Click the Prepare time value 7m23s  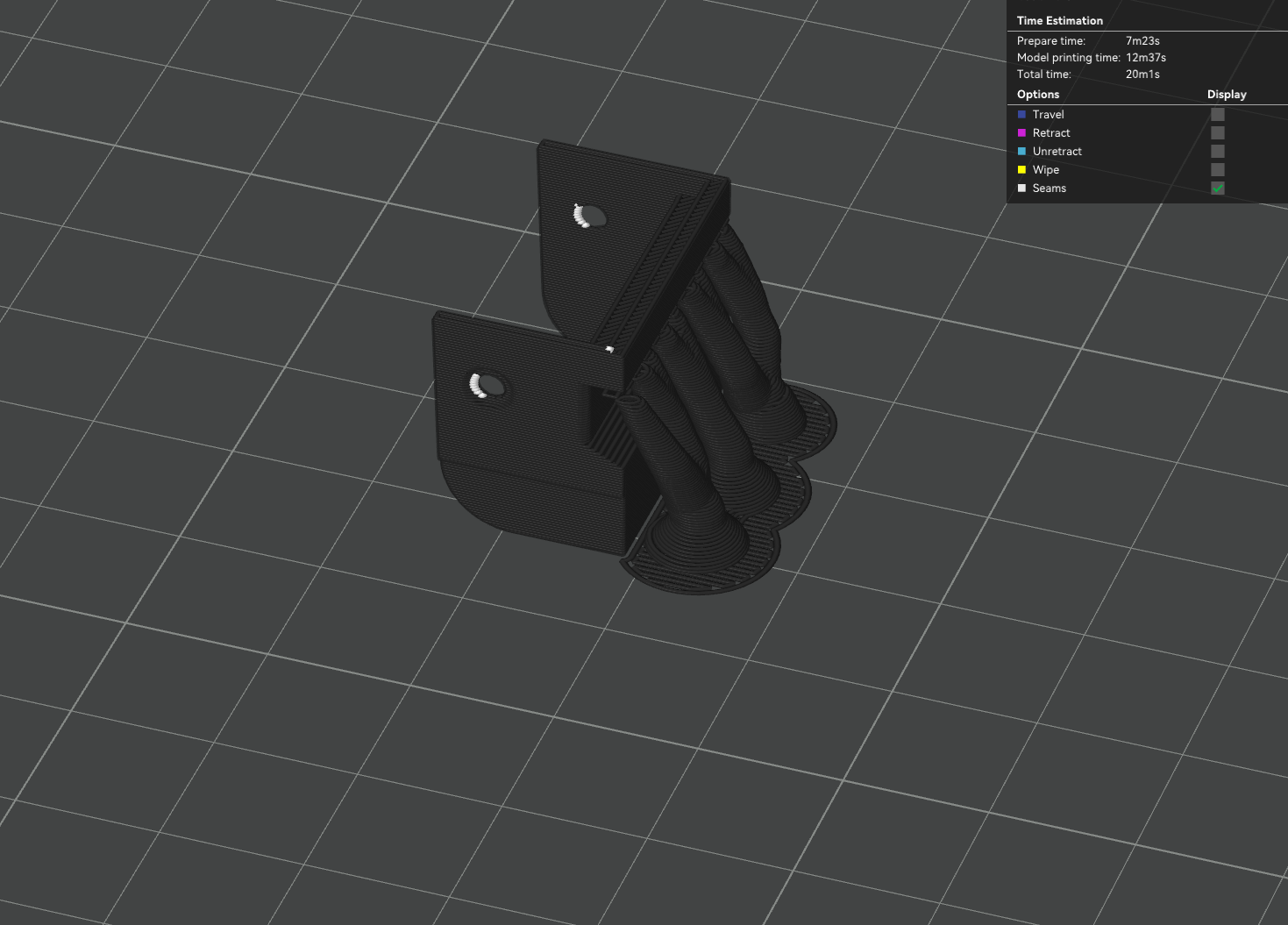pos(1142,40)
